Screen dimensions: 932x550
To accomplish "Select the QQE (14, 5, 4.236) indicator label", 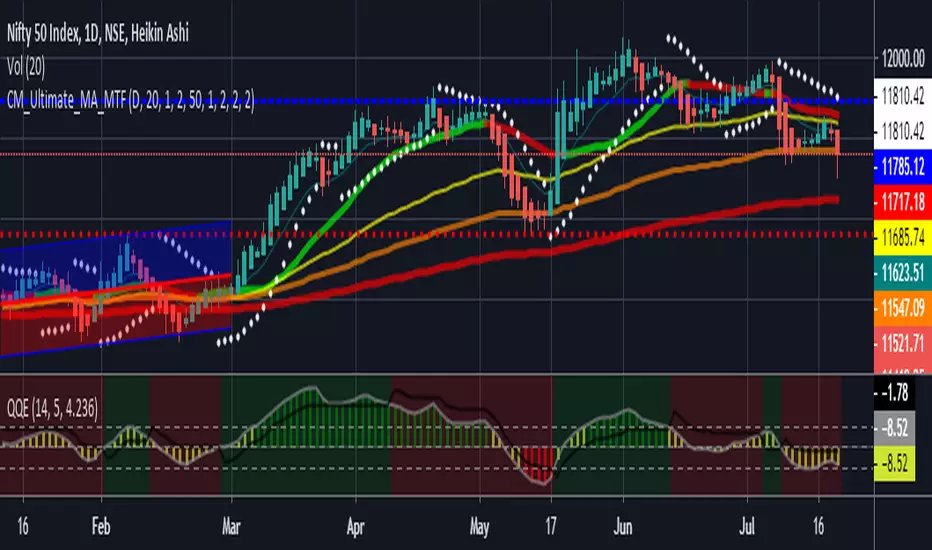I will 52,408.
